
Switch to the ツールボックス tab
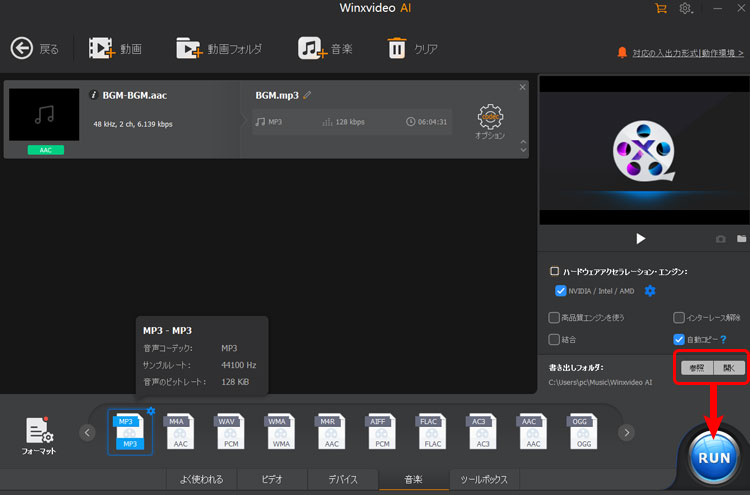click(484, 479)
